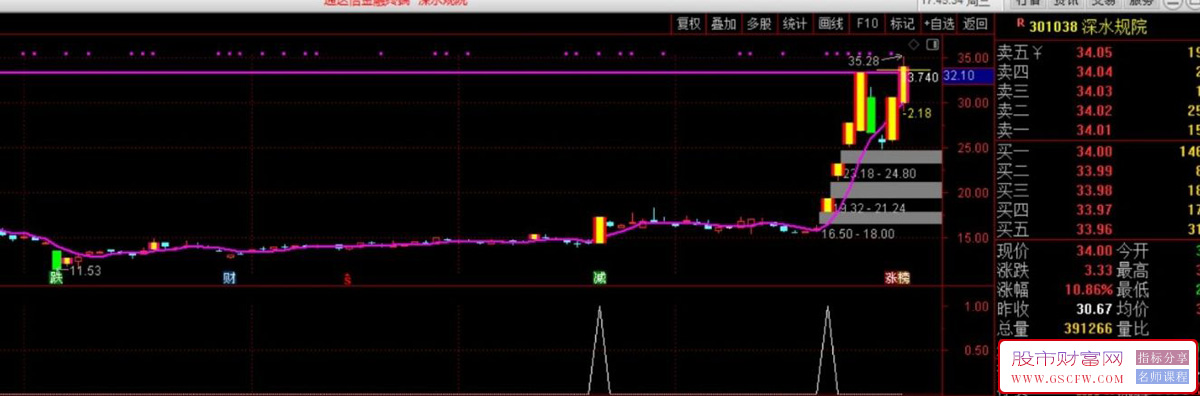Click the gray zone labeled 23.18 - 24.80
The width and height of the screenshot is (1200, 396).
(890, 157)
